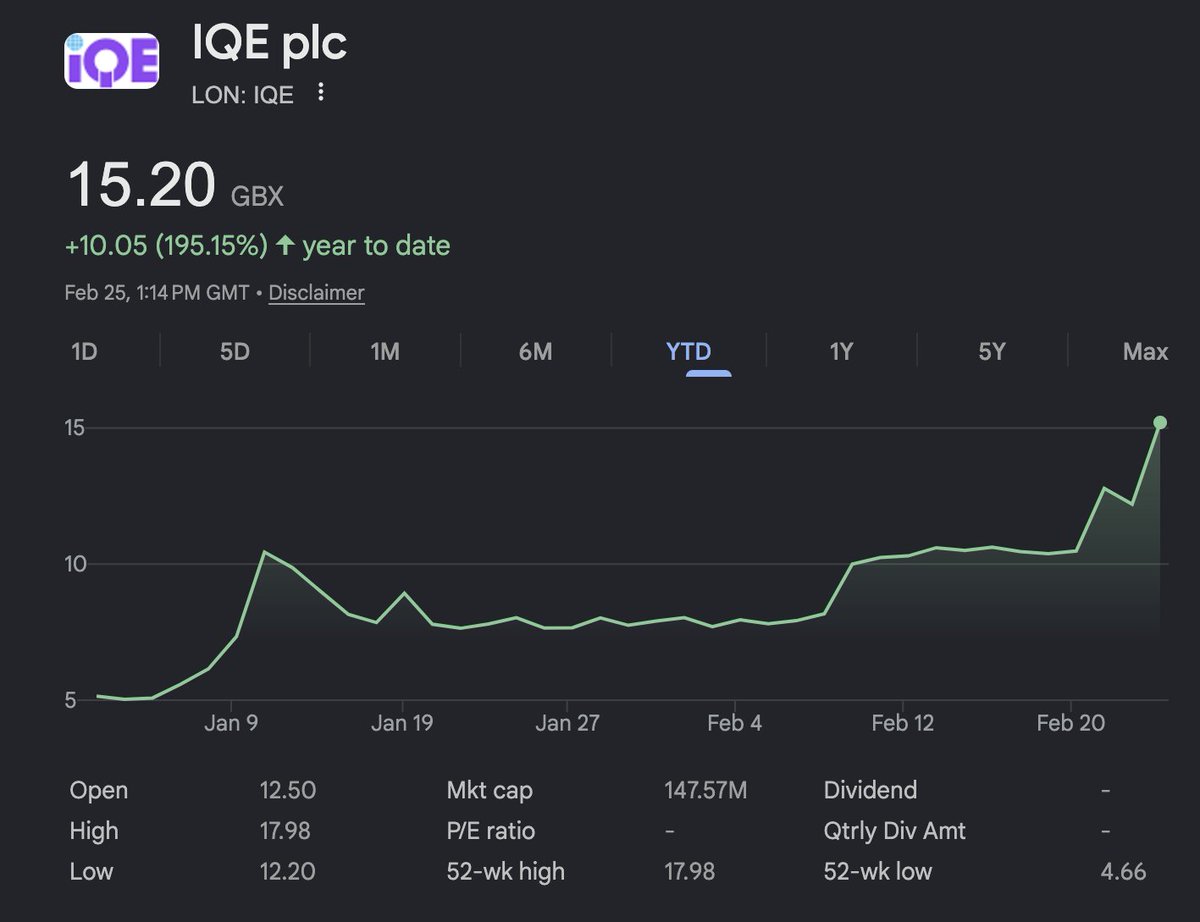1200x922 pixels.
Task: Click the 15.20 current price
Action: pos(142,185)
